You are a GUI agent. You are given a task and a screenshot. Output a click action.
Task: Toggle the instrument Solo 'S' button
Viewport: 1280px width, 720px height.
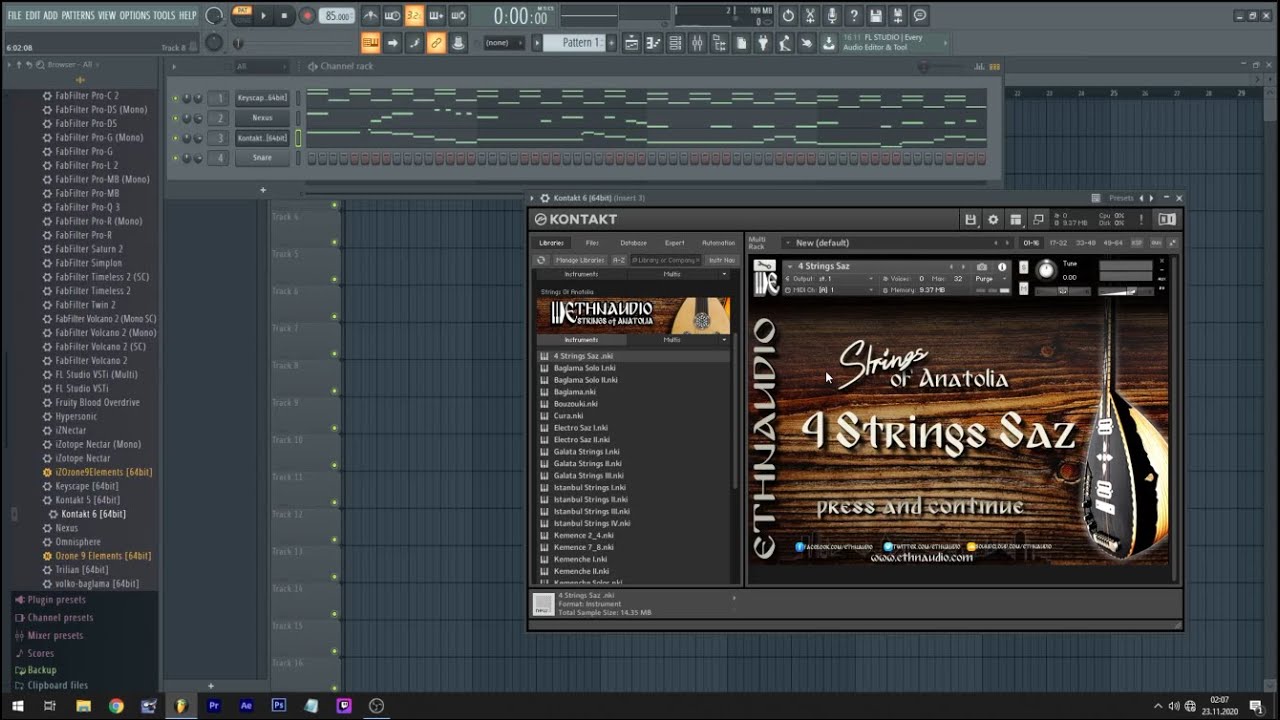tap(1023, 267)
